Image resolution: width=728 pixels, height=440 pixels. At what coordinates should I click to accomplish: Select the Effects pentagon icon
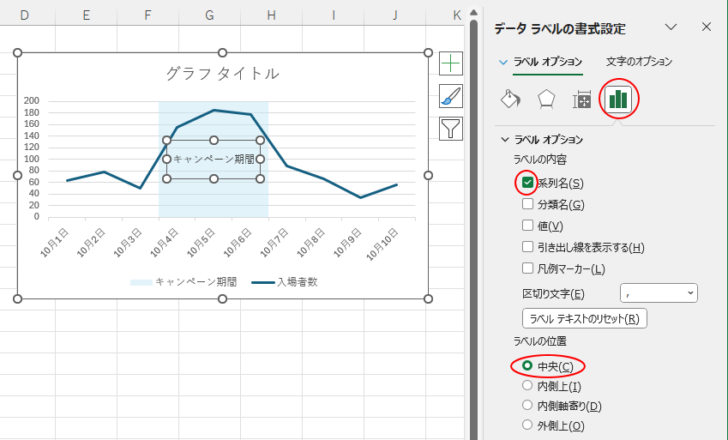tap(546, 99)
